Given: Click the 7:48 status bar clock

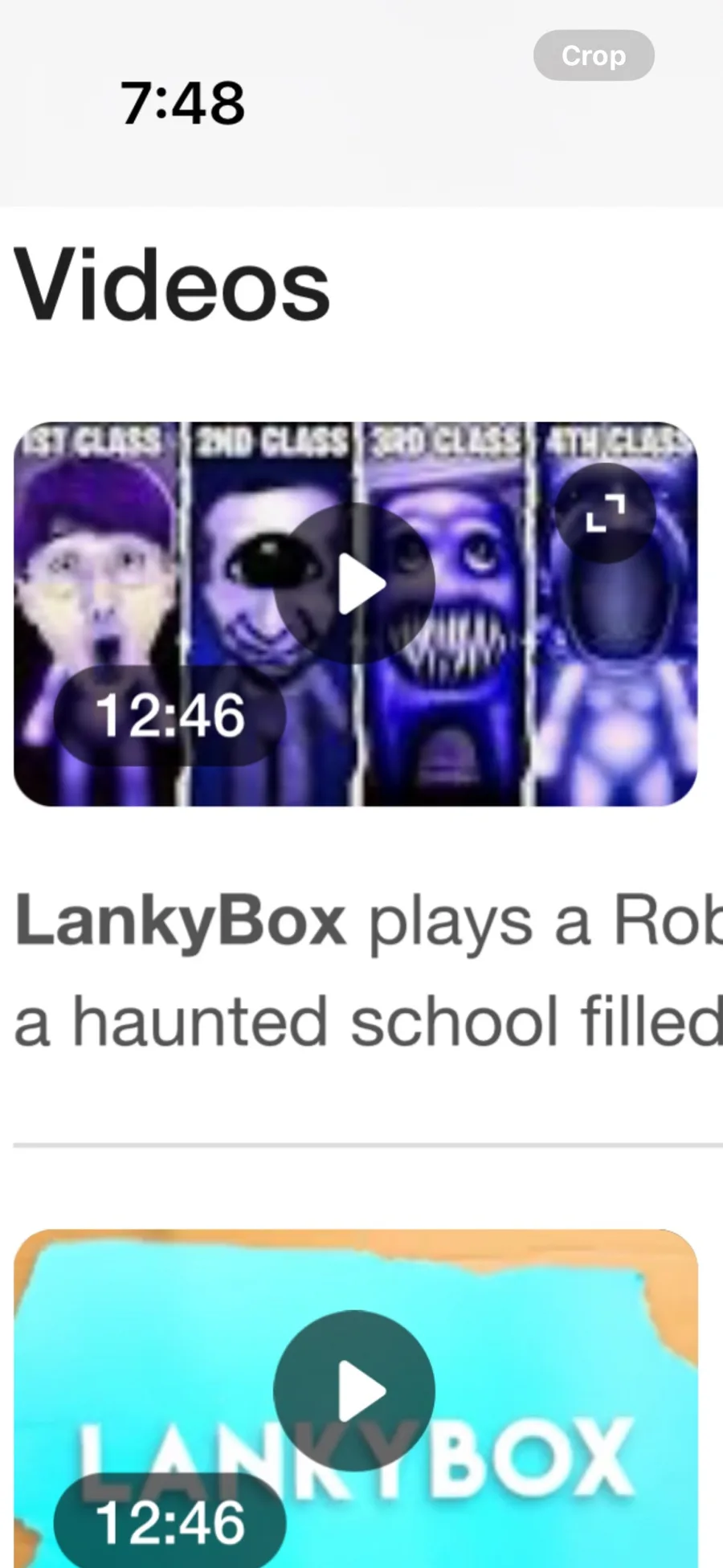Looking at the screenshot, I should (x=182, y=104).
